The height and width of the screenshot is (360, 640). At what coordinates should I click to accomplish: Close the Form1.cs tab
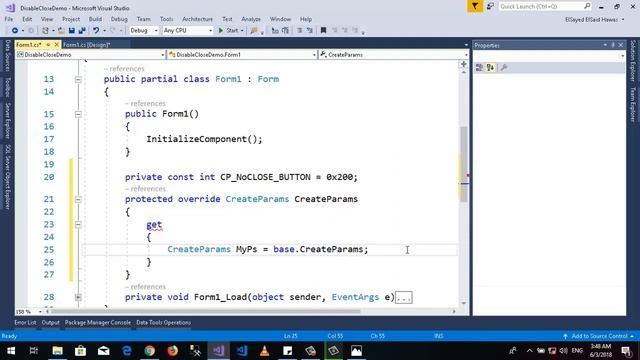[x=56, y=44]
